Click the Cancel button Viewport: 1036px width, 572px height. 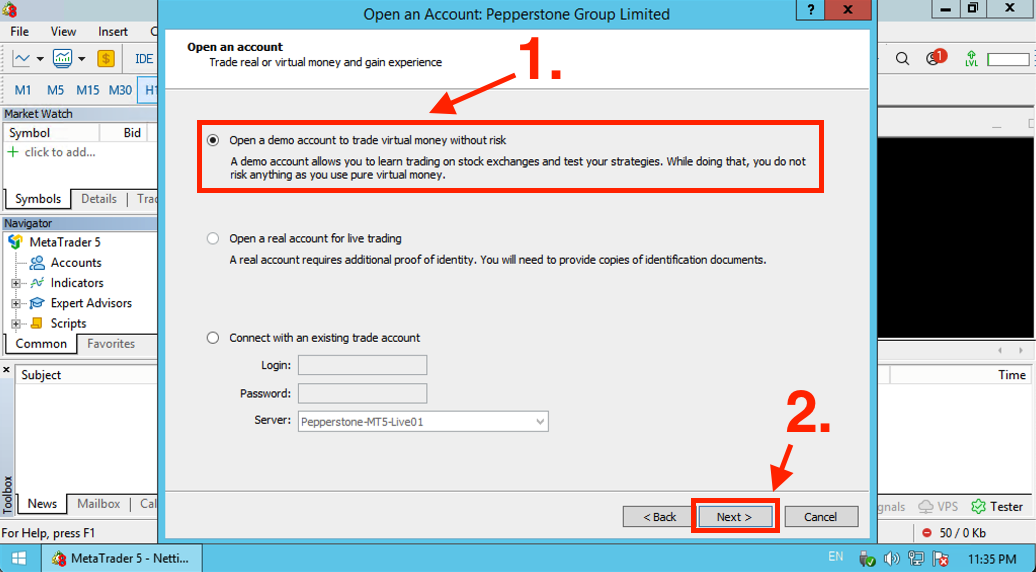point(821,517)
